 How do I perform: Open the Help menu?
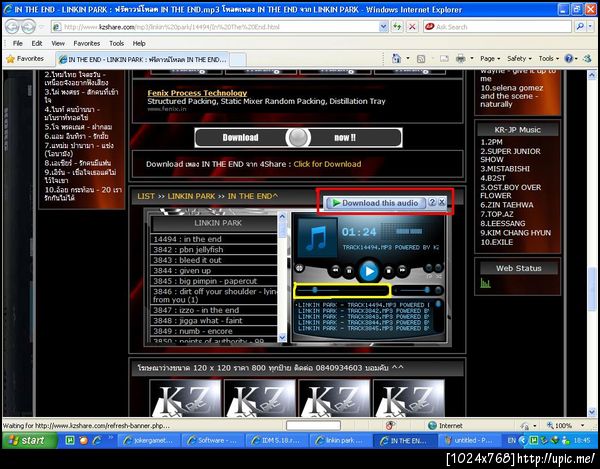coord(139,43)
